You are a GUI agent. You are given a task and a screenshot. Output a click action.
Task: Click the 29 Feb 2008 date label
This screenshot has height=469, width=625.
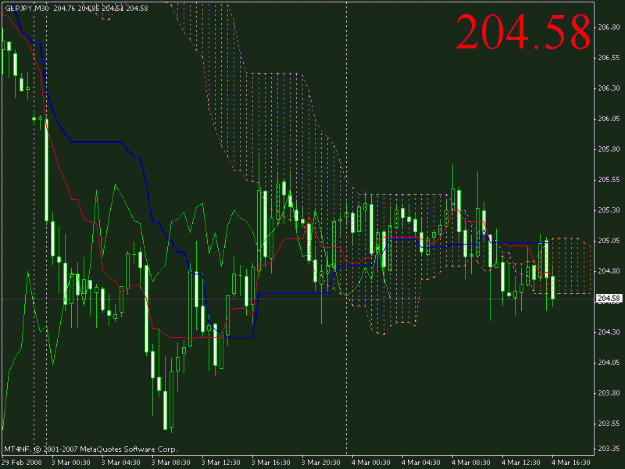click(x=22, y=463)
